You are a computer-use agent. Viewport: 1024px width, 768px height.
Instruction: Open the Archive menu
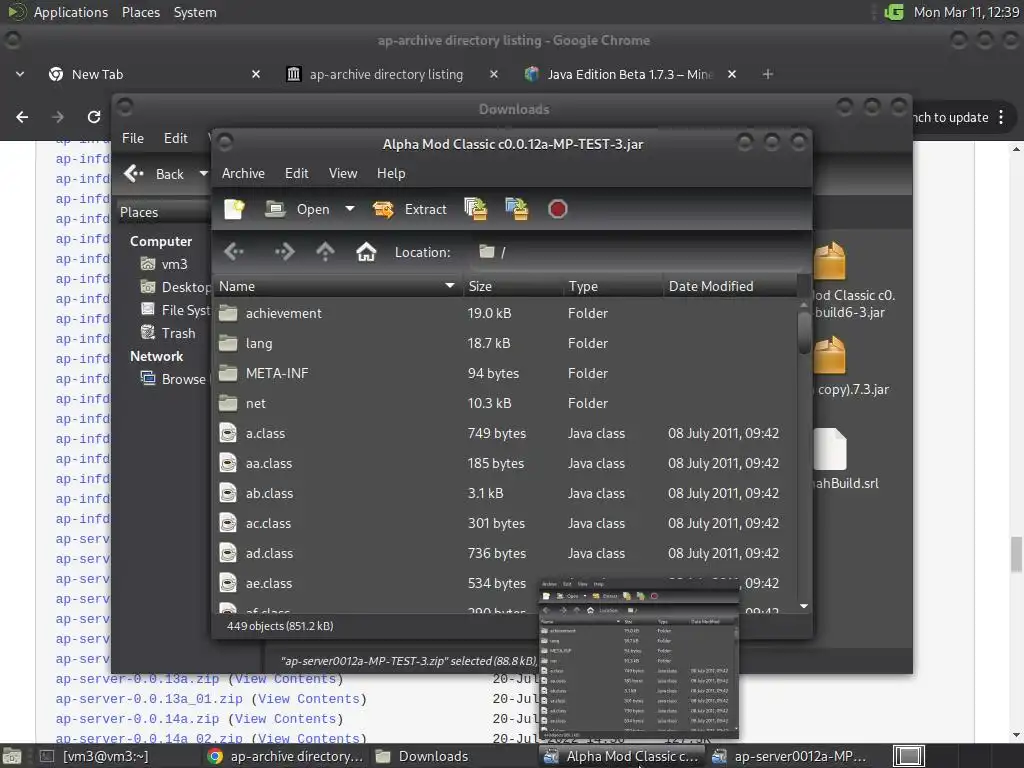tap(243, 173)
